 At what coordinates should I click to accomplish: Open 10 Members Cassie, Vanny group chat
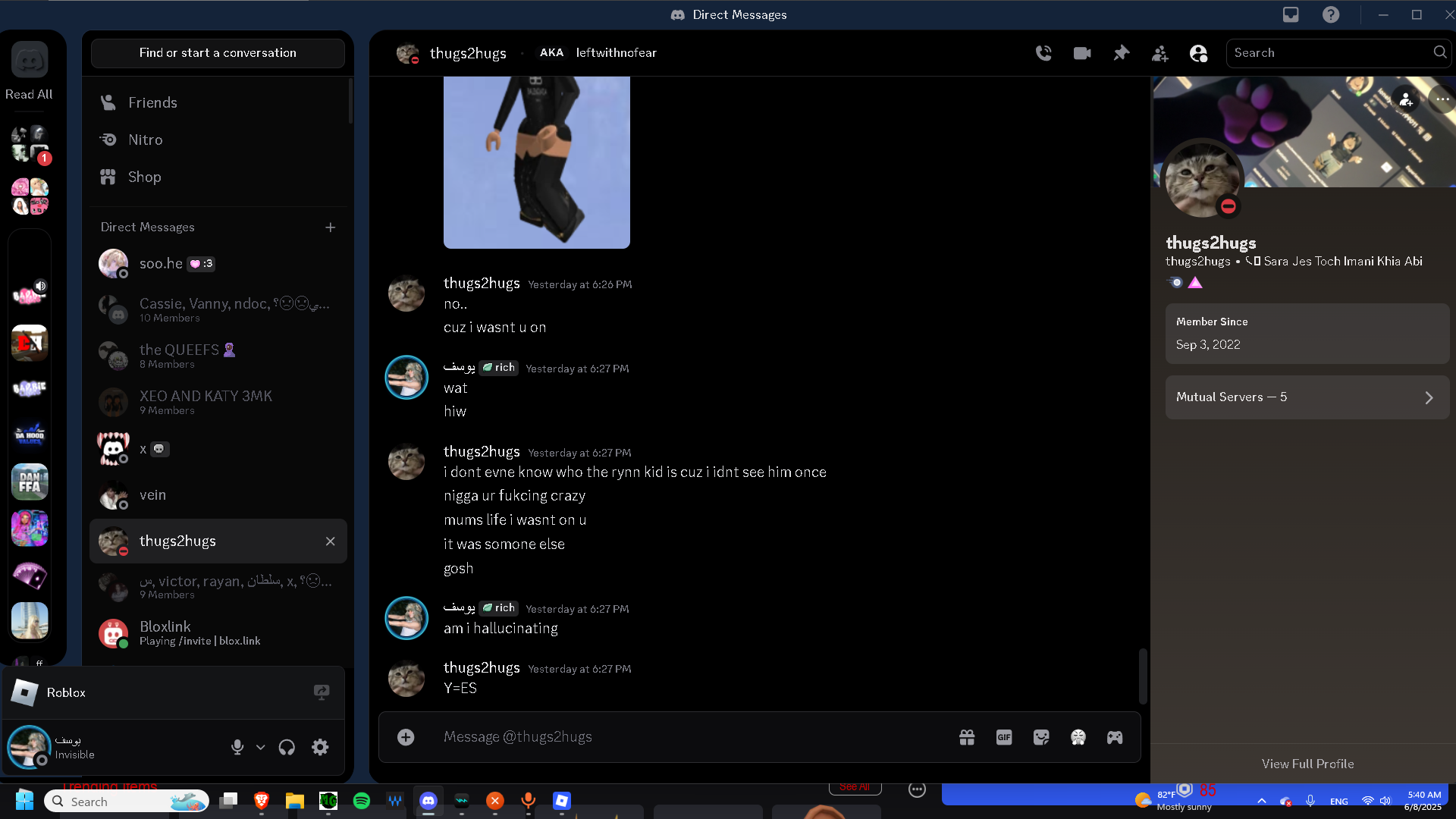(x=218, y=309)
